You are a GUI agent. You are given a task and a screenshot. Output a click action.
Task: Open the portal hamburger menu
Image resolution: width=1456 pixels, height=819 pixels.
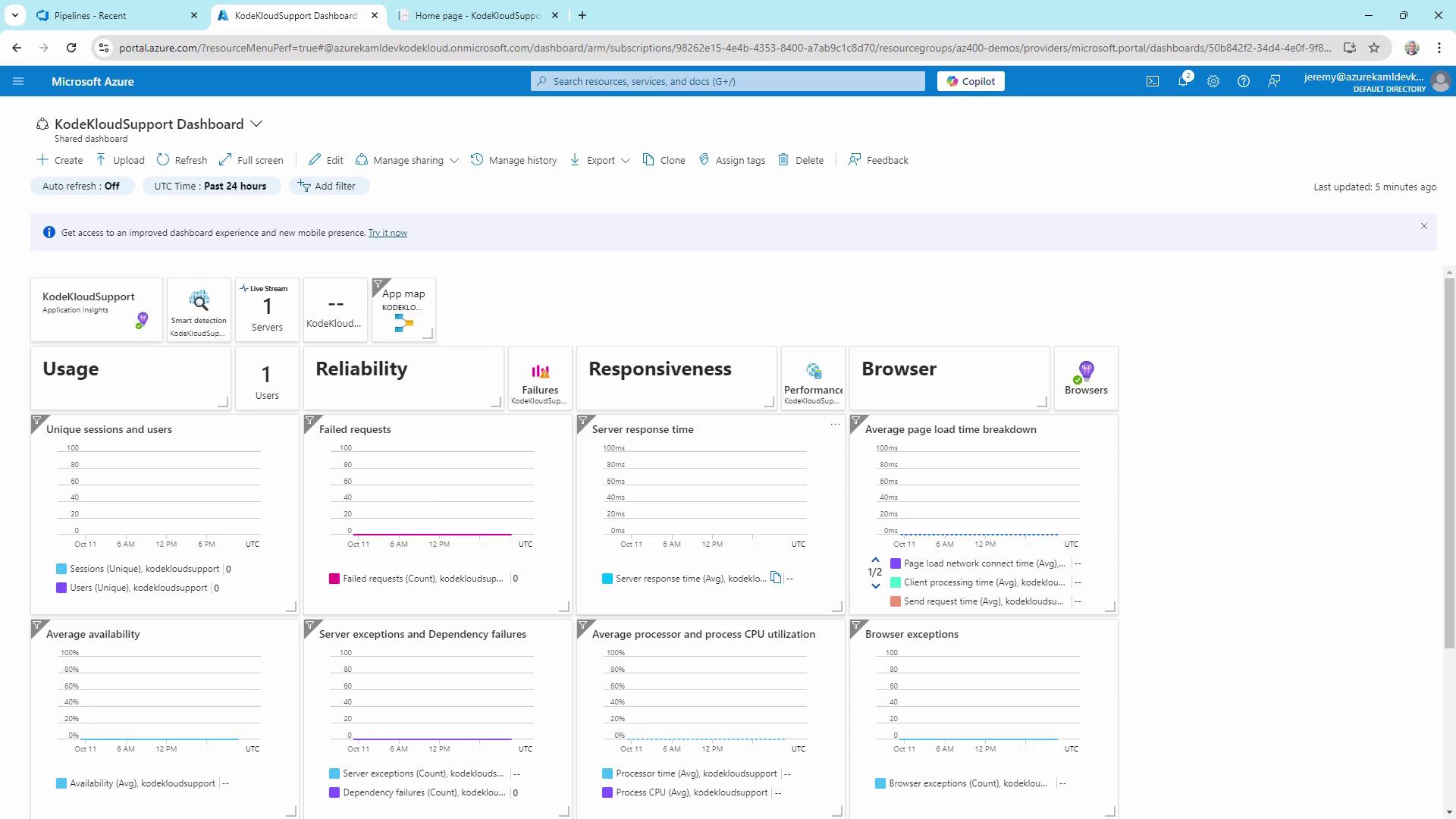[18, 81]
